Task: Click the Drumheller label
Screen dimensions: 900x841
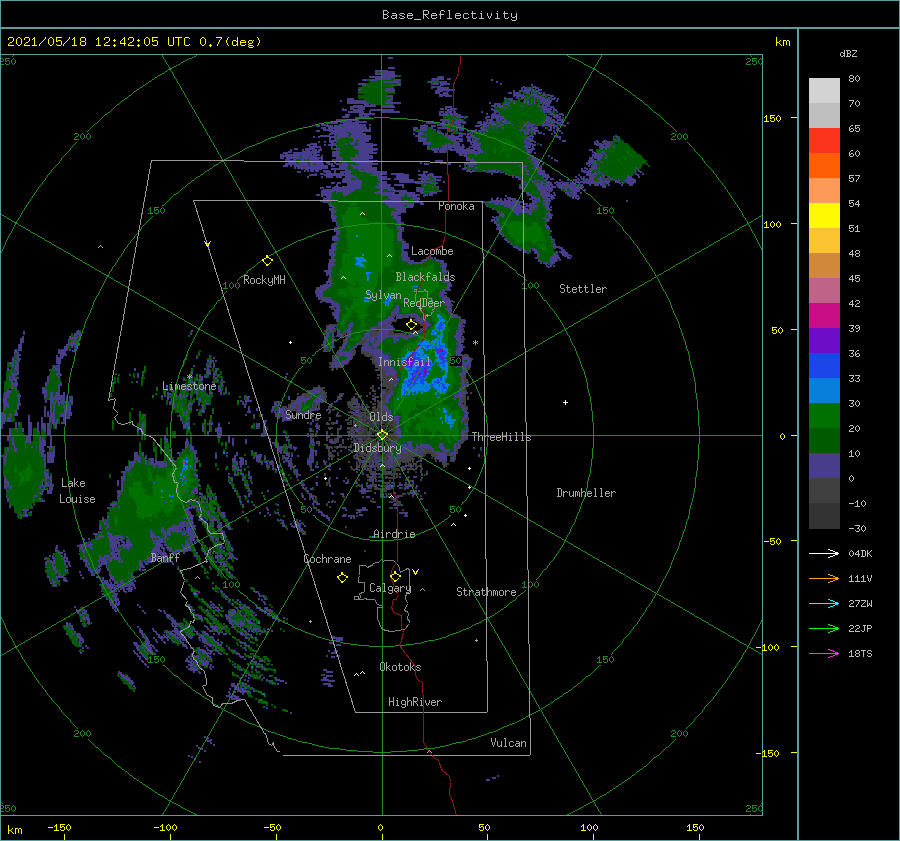Action: click(586, 493)
